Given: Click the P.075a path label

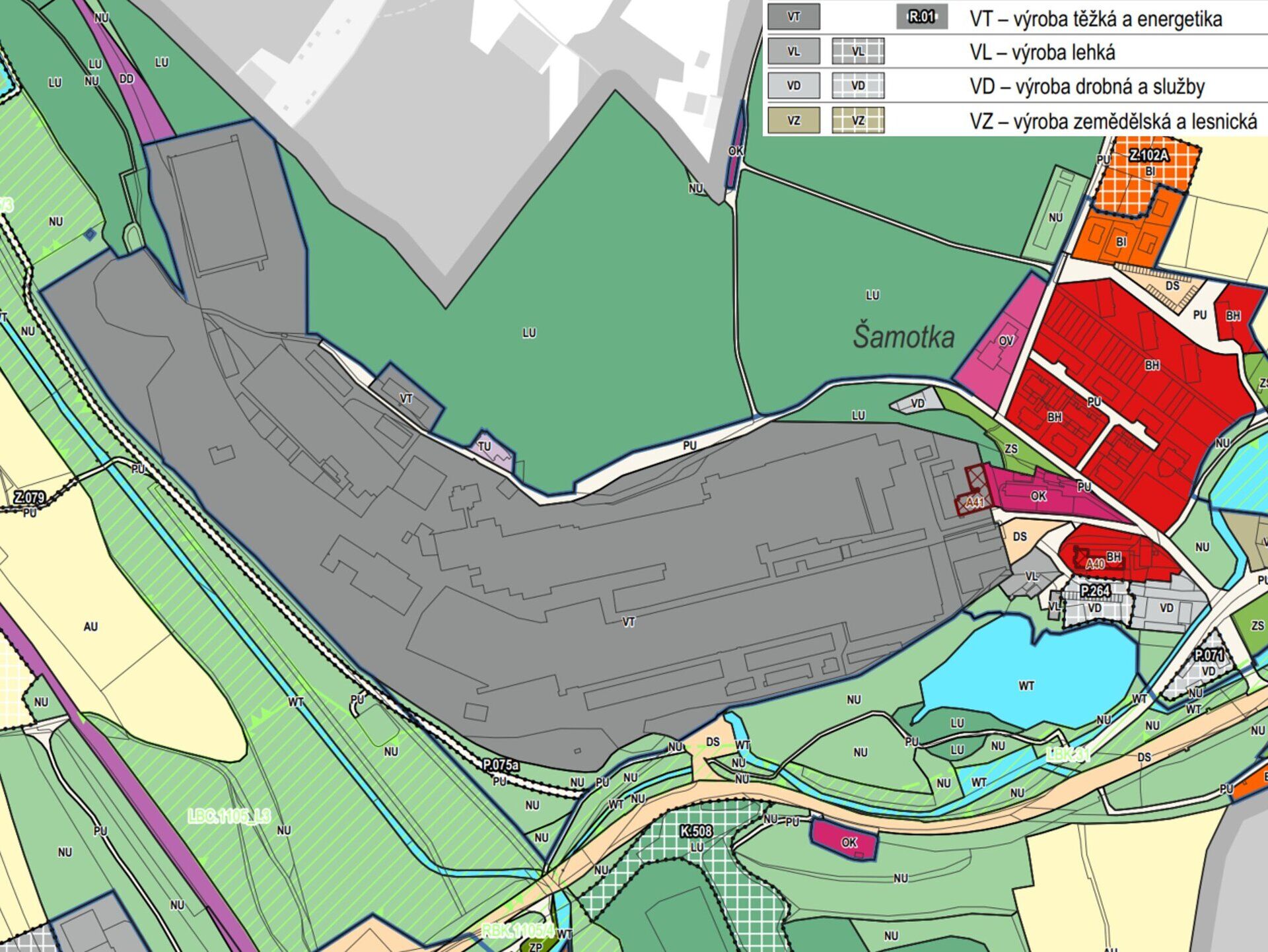Looking at the screenshot, I should (x=501, y=765).
